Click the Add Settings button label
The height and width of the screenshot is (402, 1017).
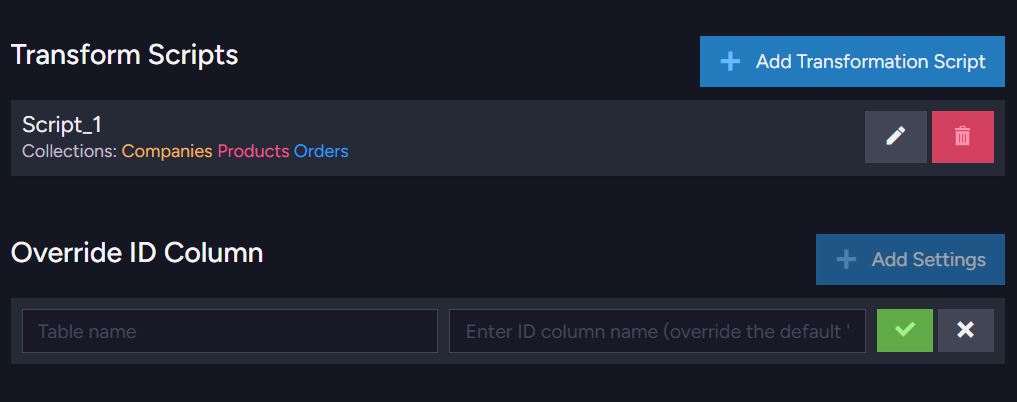pos(929,259)
